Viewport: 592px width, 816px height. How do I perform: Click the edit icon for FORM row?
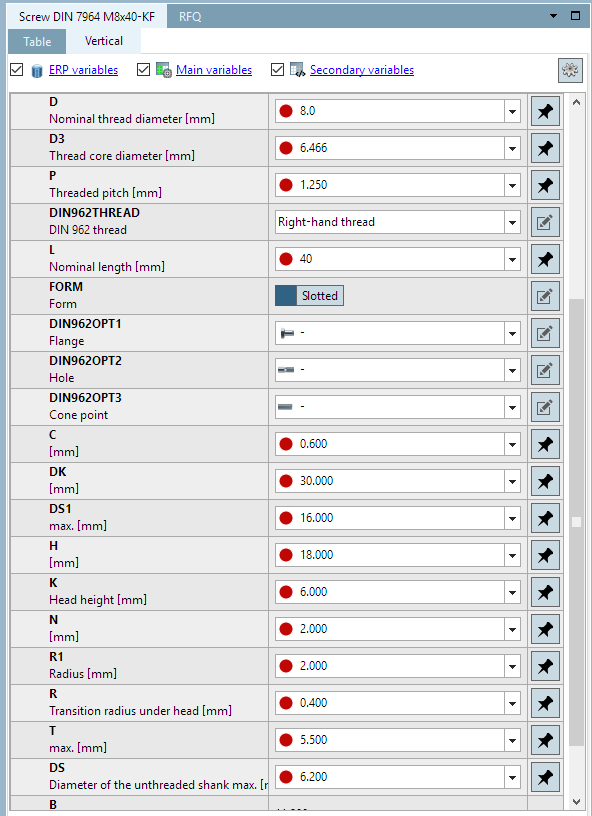(x=545, y=296)
